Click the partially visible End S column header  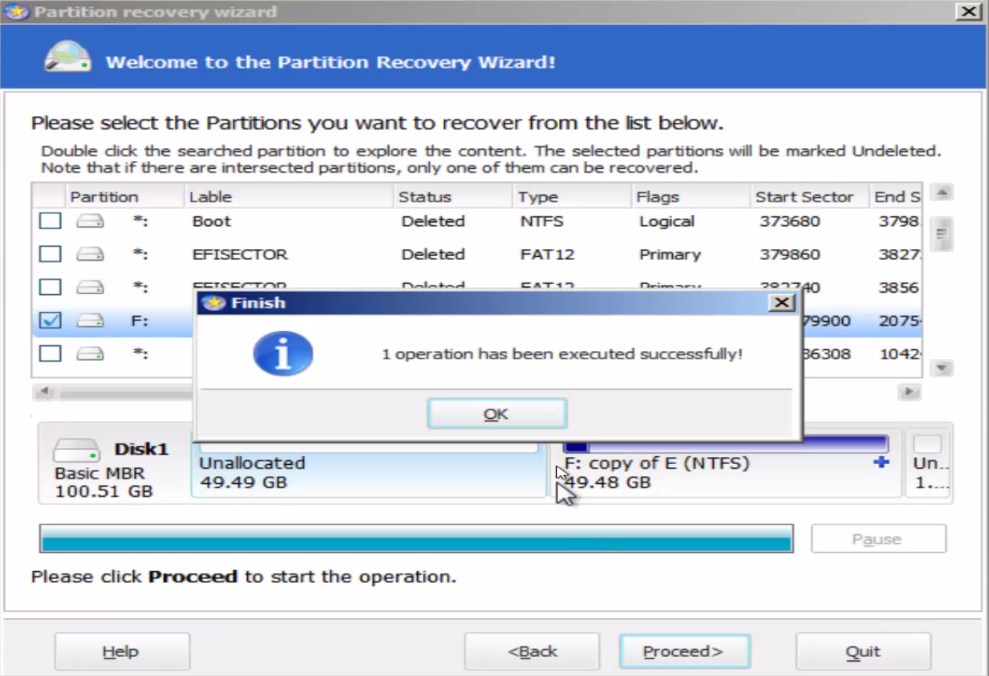896,197
